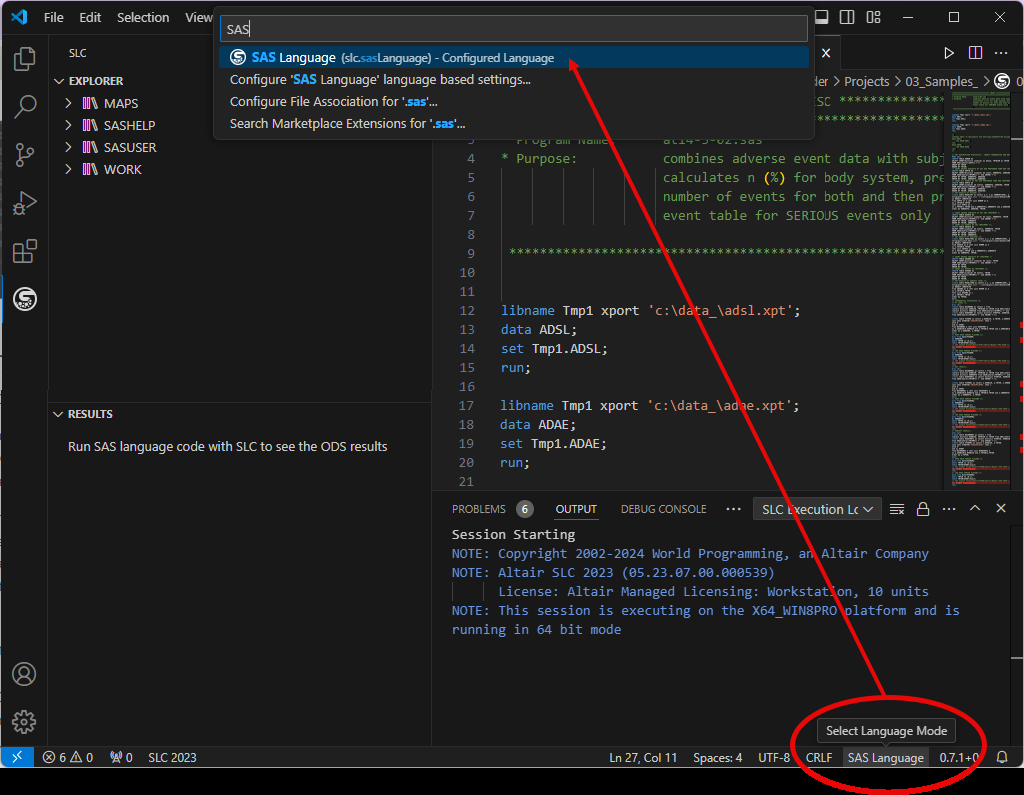Viewport: 1024px width, 795px height.
Task: Open the Source Control view
Action: tap(24, 154)
